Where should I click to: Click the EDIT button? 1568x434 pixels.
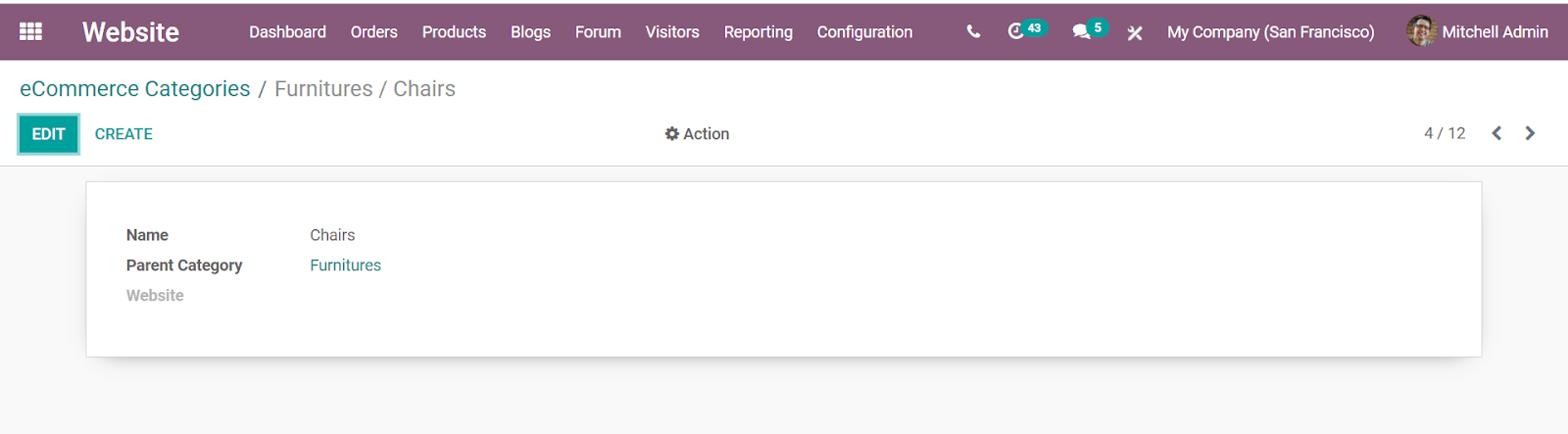[x=48, y=134]
